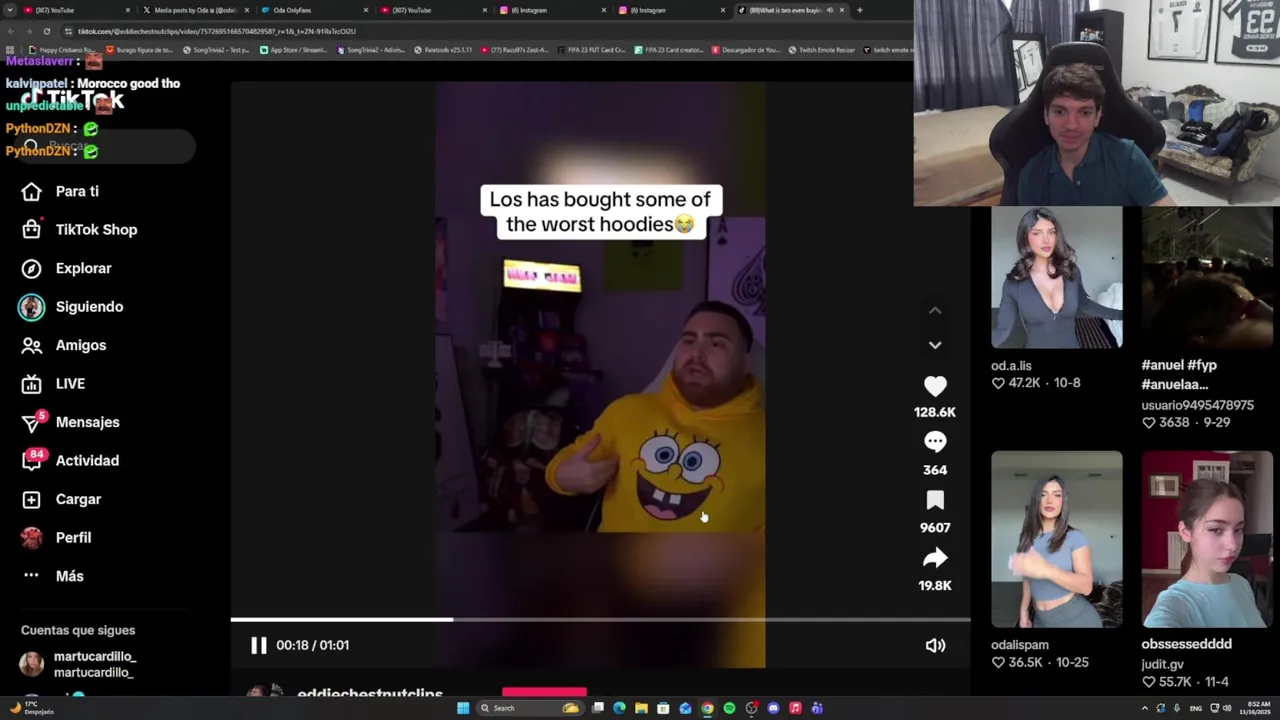Mute the video with the speaker icon

pyautogui.click(x=935, y=646)
